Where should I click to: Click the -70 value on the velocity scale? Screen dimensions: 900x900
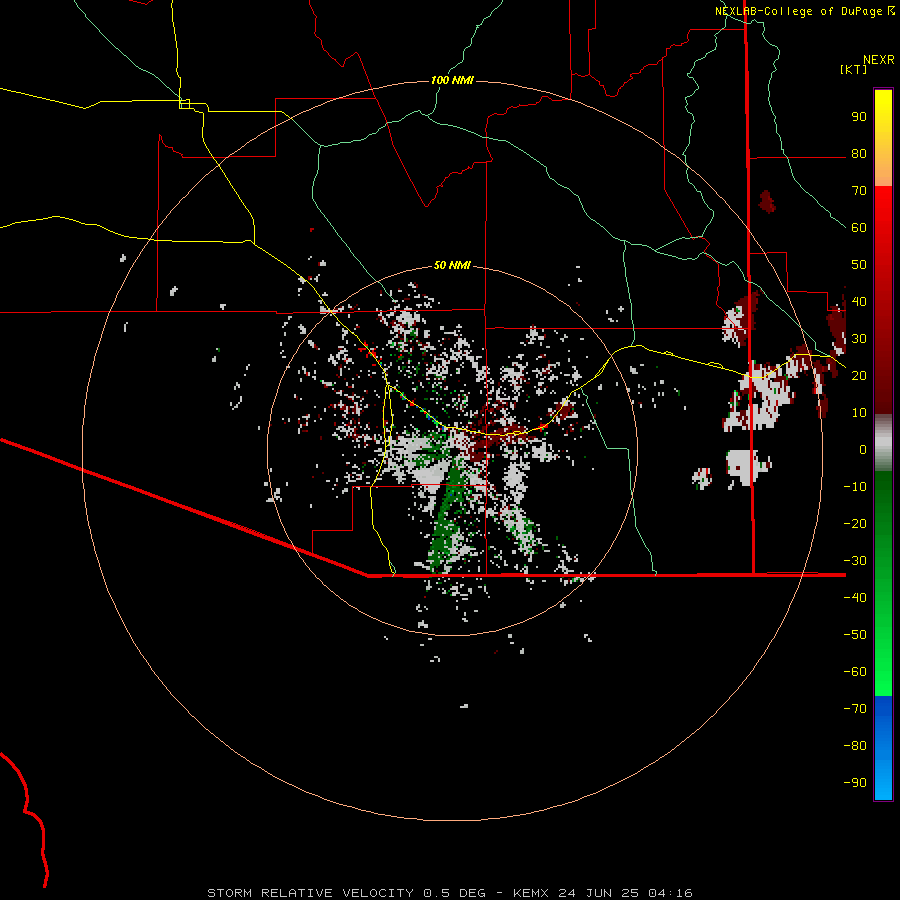coord(855,708)
